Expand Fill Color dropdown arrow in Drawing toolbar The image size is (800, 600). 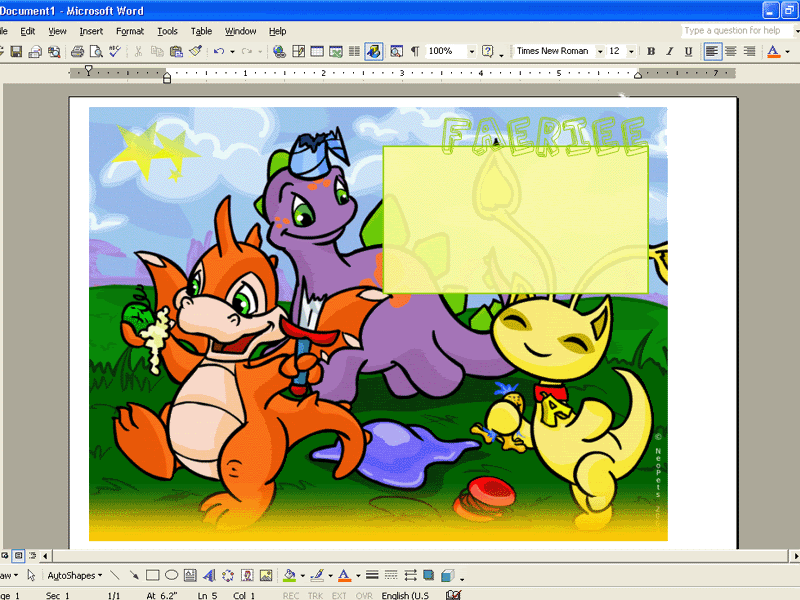pos(303,576)
